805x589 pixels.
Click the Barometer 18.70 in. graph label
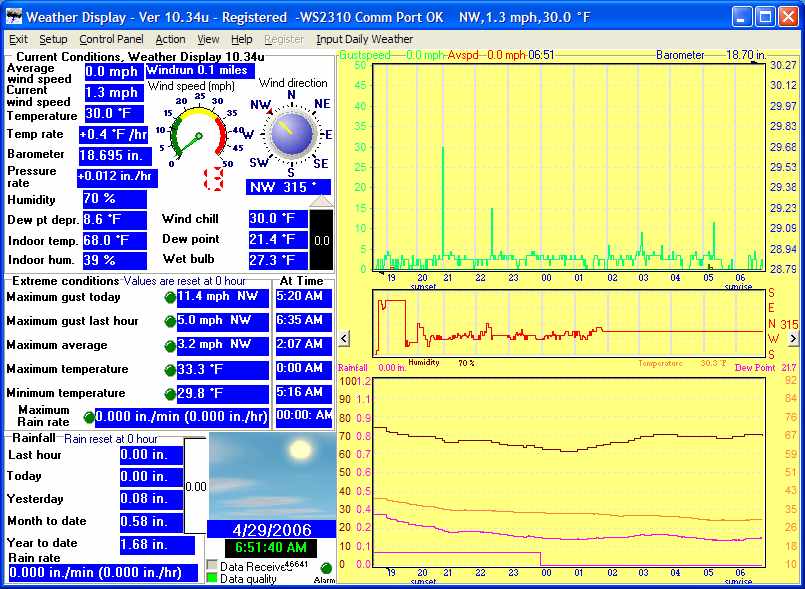tap(711, 55)
